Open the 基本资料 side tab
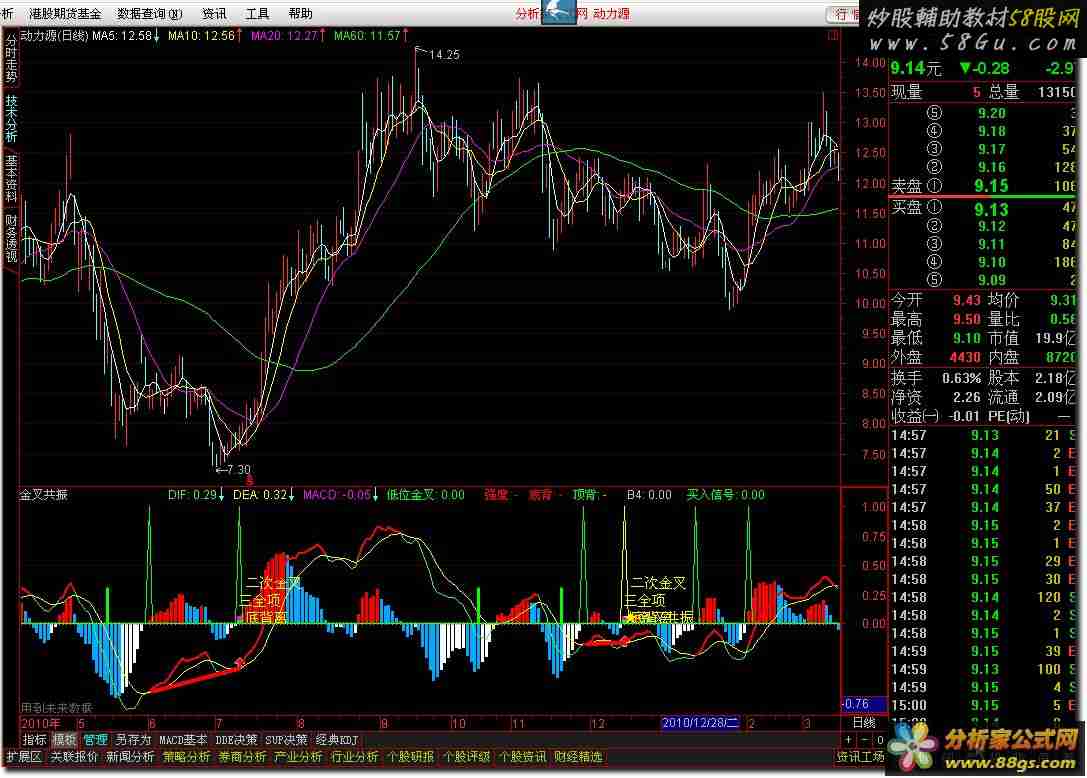This screenshot has width=1087, height=778. coord(11,178)
